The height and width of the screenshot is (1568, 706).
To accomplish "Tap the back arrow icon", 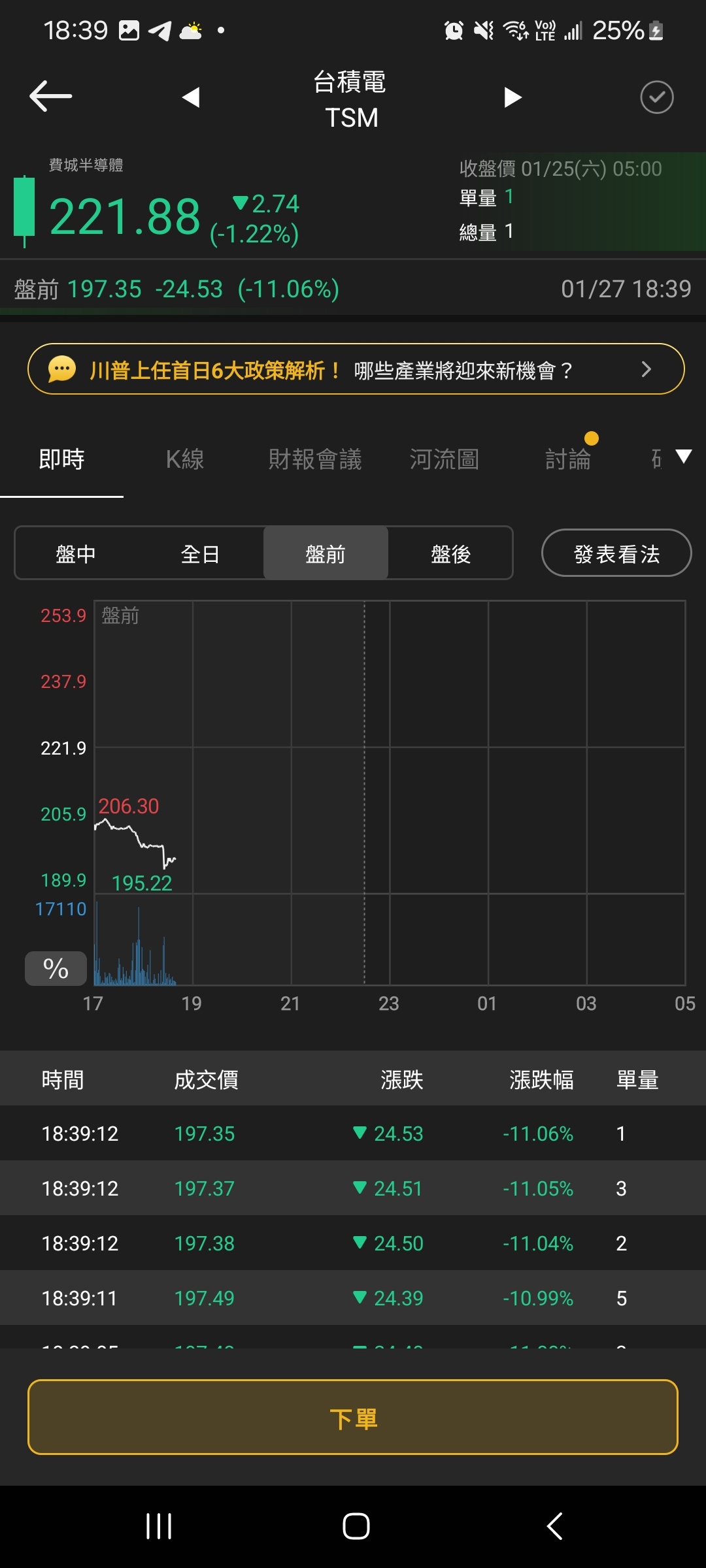I will coord(50,96).
